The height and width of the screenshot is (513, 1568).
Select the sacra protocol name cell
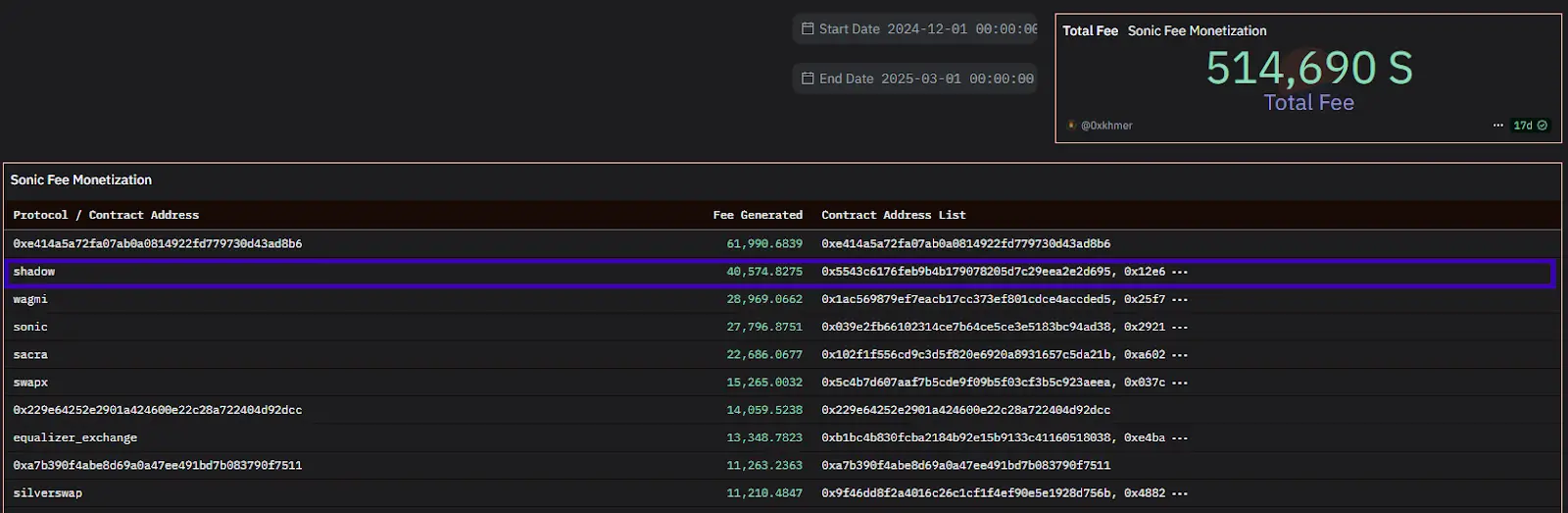coord(30,354)
